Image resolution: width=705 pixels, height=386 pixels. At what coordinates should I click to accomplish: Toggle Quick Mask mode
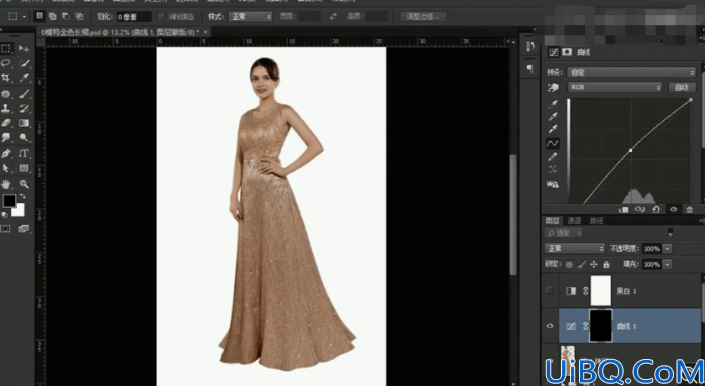tap(5, 229)
